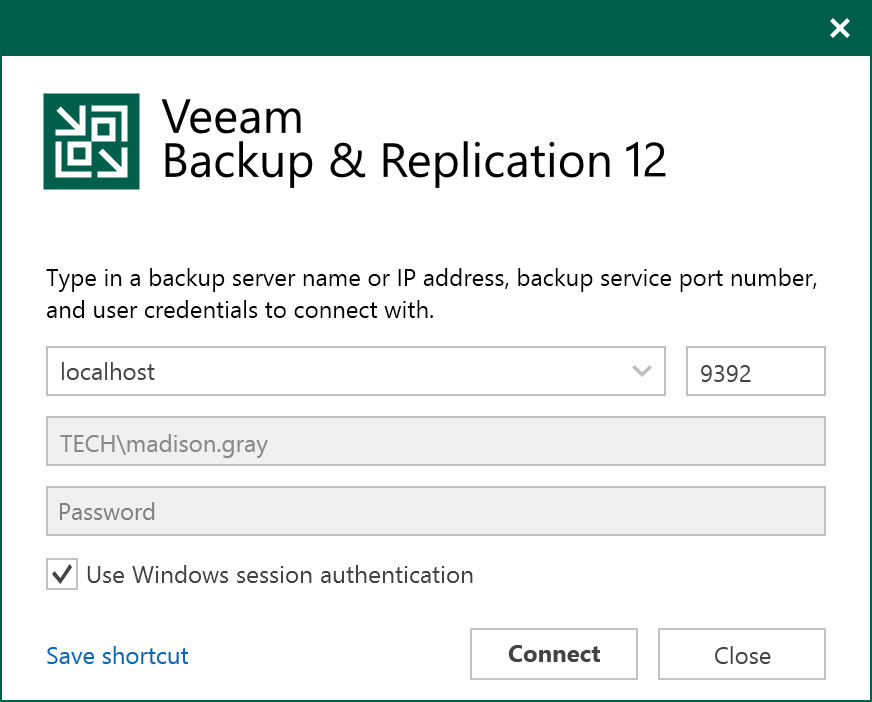This screenshot has width=872, height=702.
Task: Expand the localhost server combo box
Action: tap(644, 371)
